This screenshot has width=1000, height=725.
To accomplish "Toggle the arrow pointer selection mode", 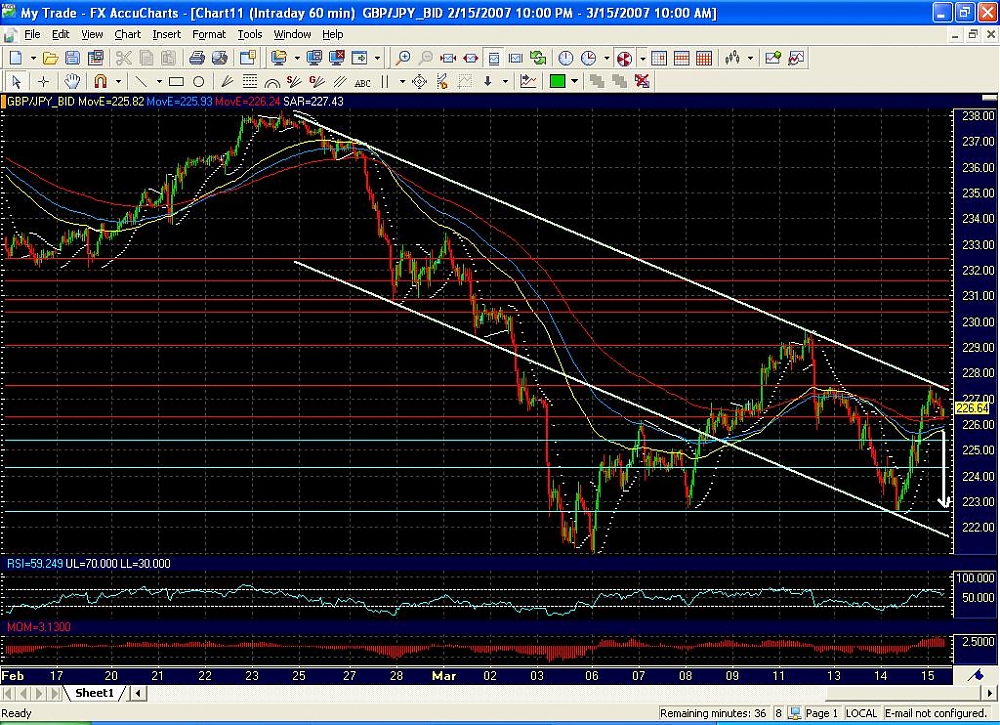I will [x=15, y=81].
